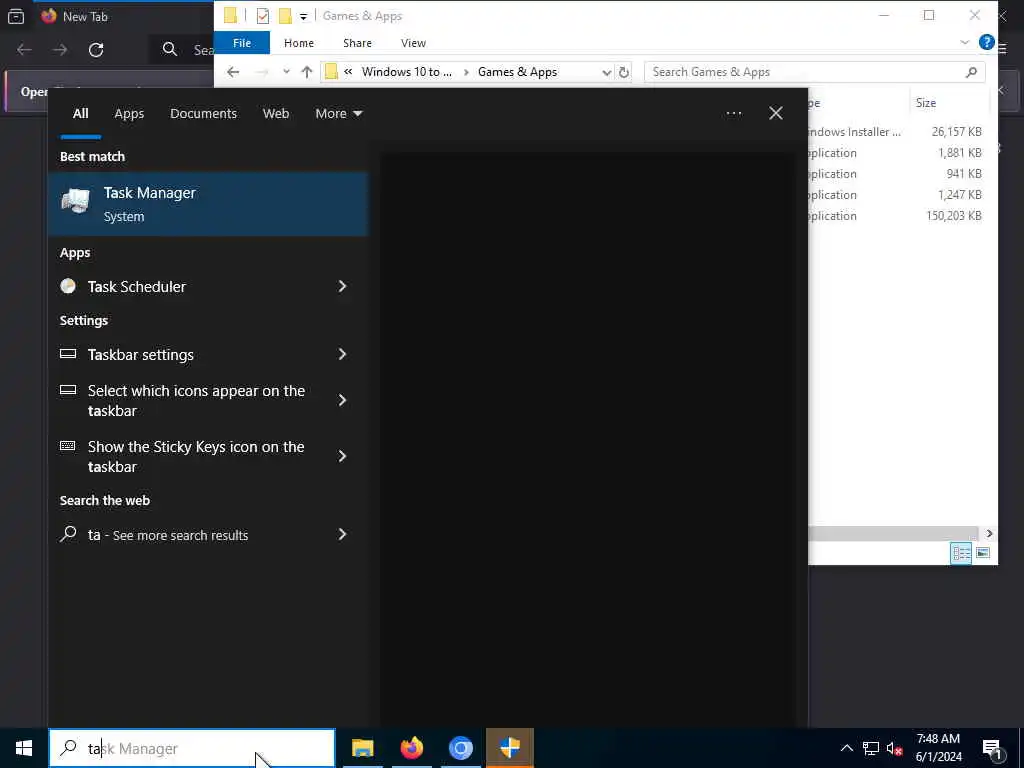Switch Explorer to large icons view
This screenshot has width=1024, height=768.
pos(983,553)
